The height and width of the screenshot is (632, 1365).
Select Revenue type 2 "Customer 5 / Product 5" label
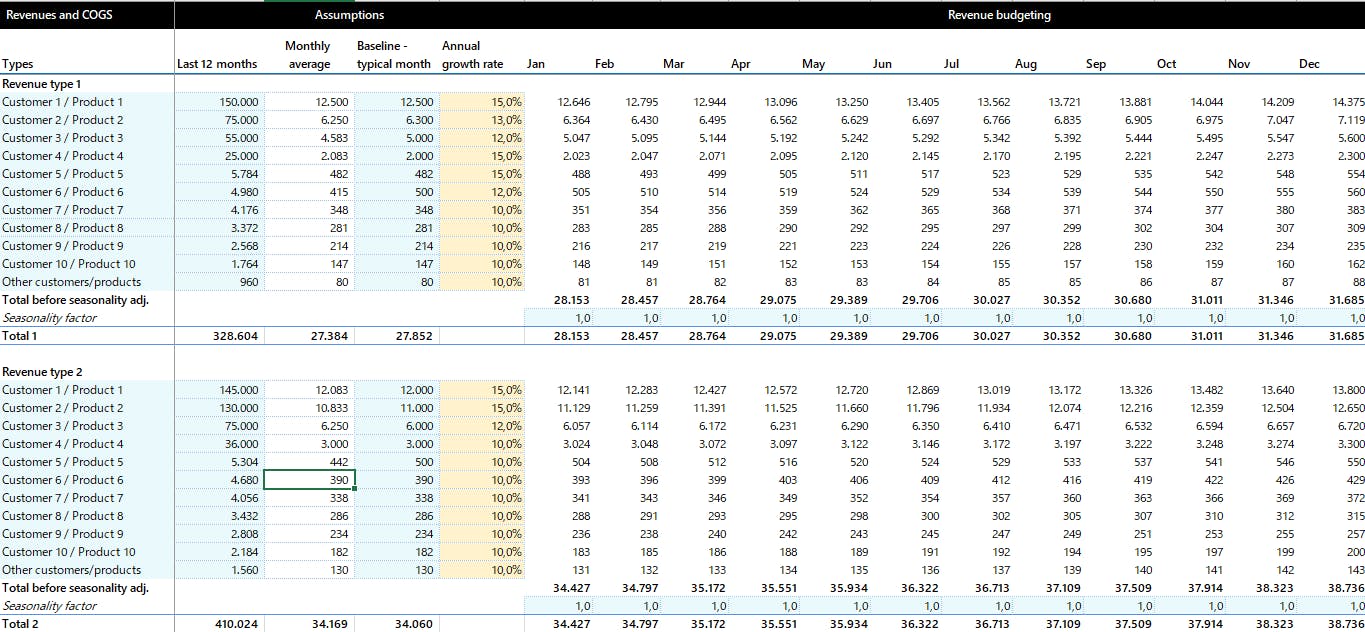pos(63,462)
